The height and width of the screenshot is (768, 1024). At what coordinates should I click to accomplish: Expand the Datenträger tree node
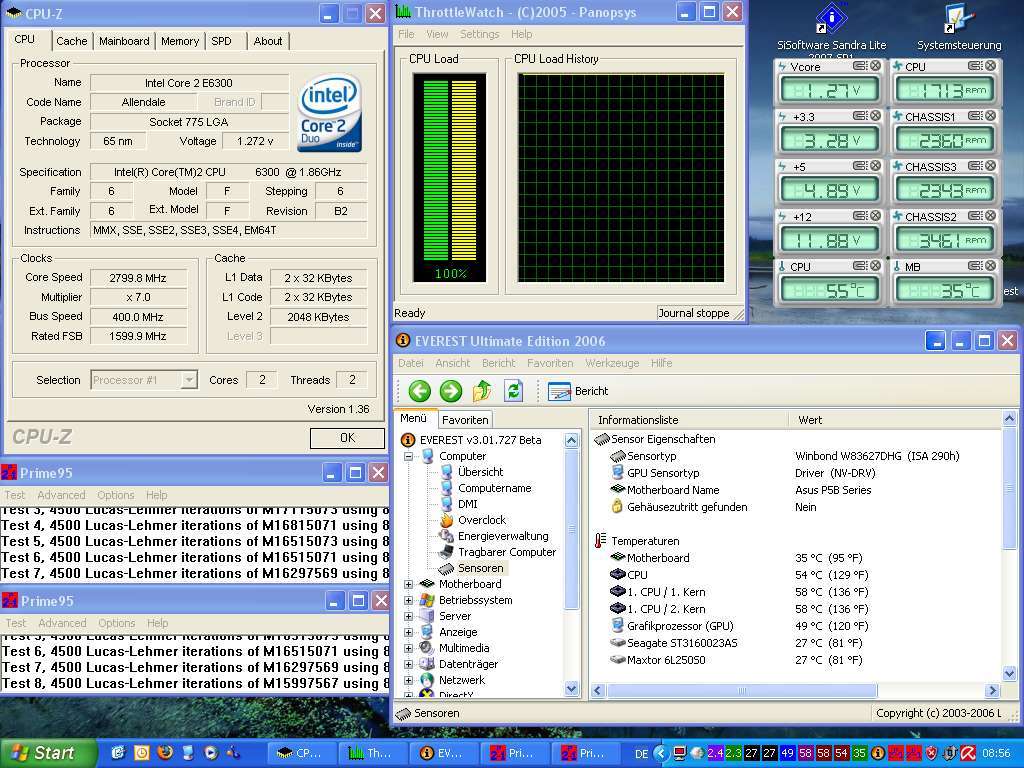click(x=408, y=664)
